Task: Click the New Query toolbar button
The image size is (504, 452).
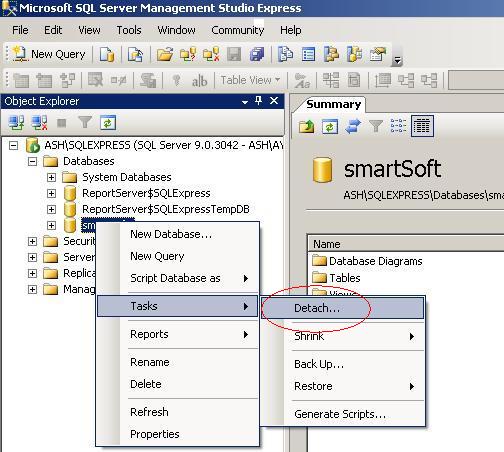Action: (x=49, y=54)
